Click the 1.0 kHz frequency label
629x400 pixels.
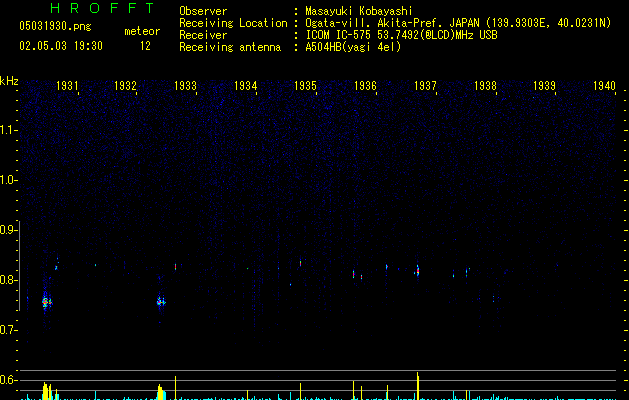coord(8,180)
